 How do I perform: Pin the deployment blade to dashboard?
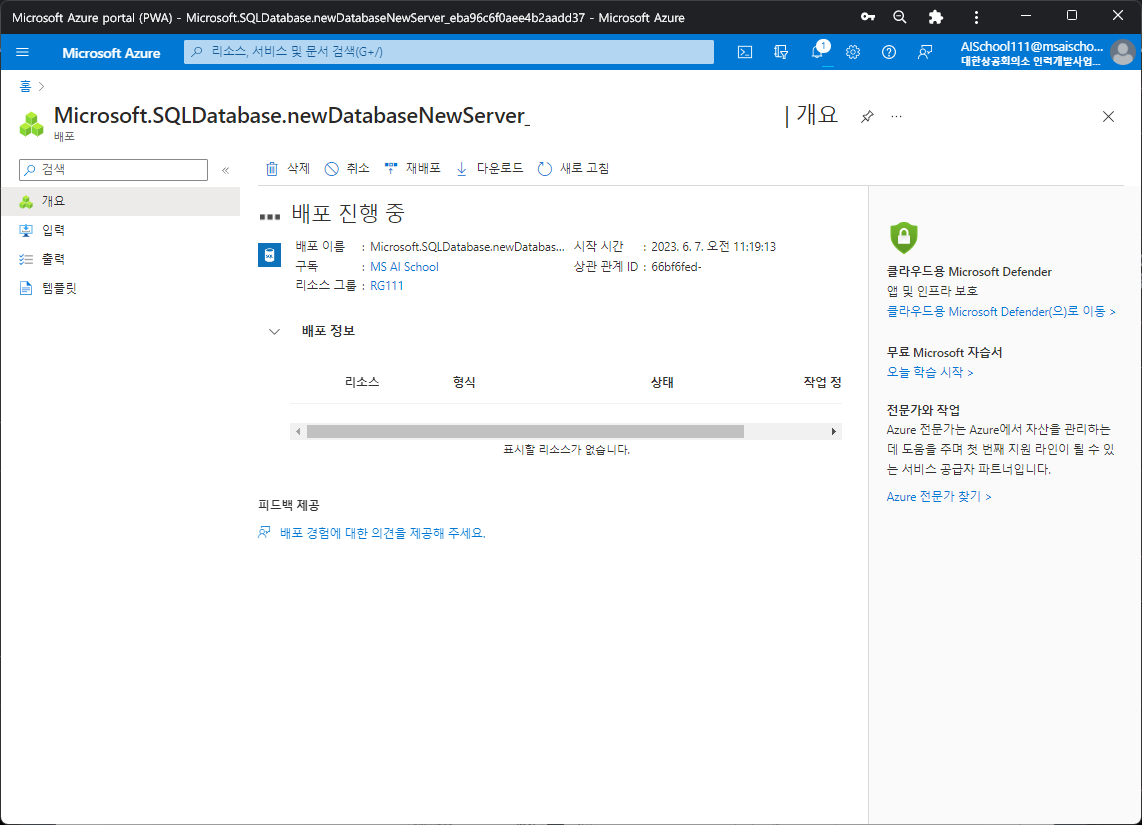point(867,117)
